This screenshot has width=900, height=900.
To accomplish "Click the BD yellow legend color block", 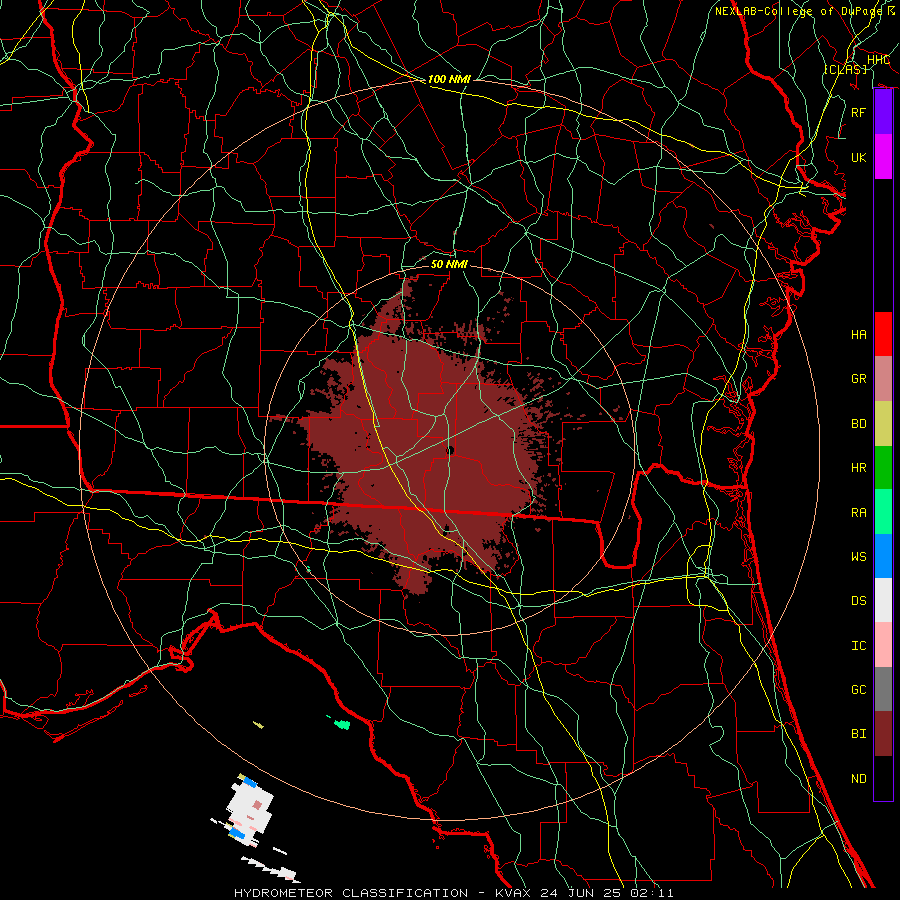I will pos(883,423).
